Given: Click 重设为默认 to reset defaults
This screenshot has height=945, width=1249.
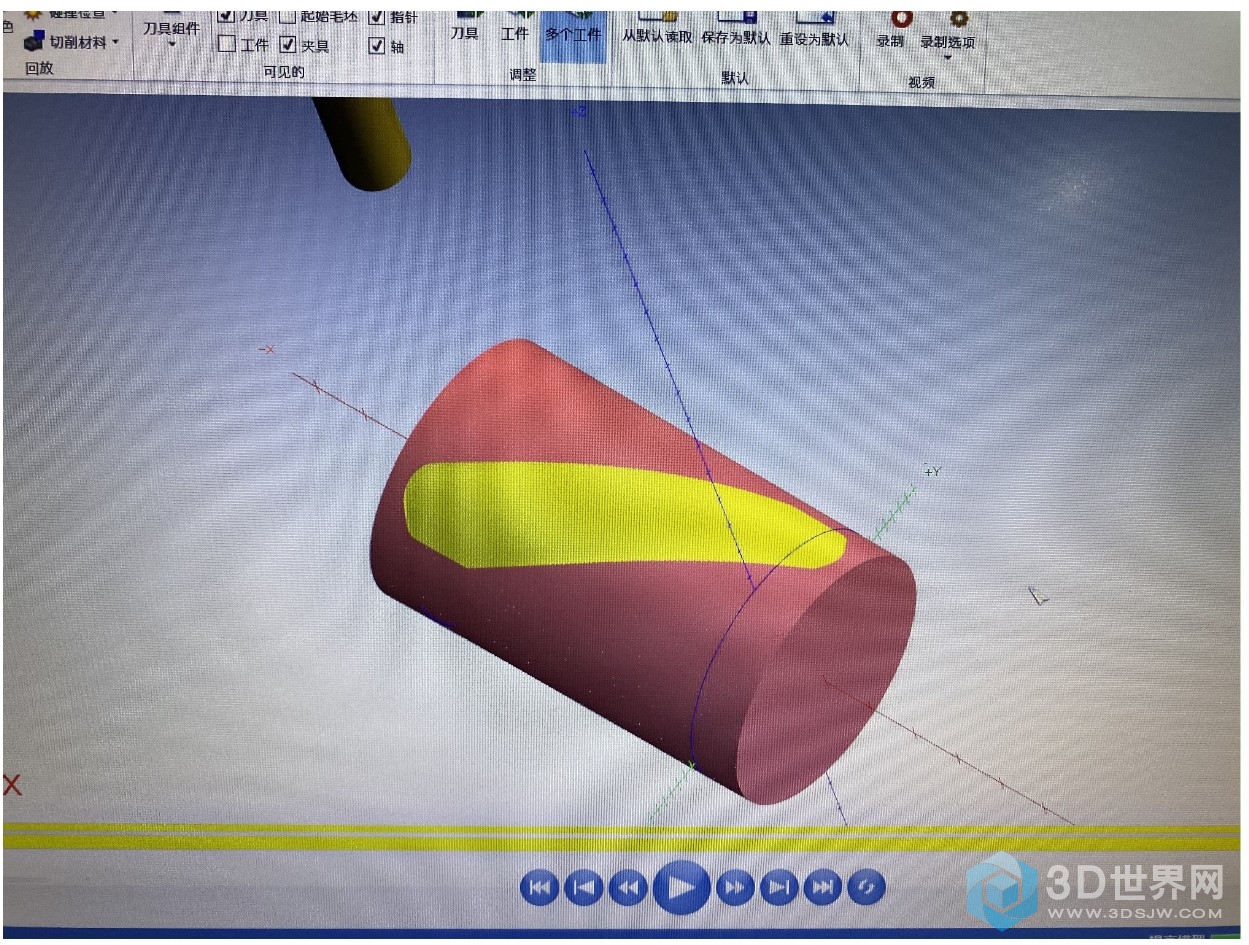Looking at the screenshot, I should coord(814,30).
